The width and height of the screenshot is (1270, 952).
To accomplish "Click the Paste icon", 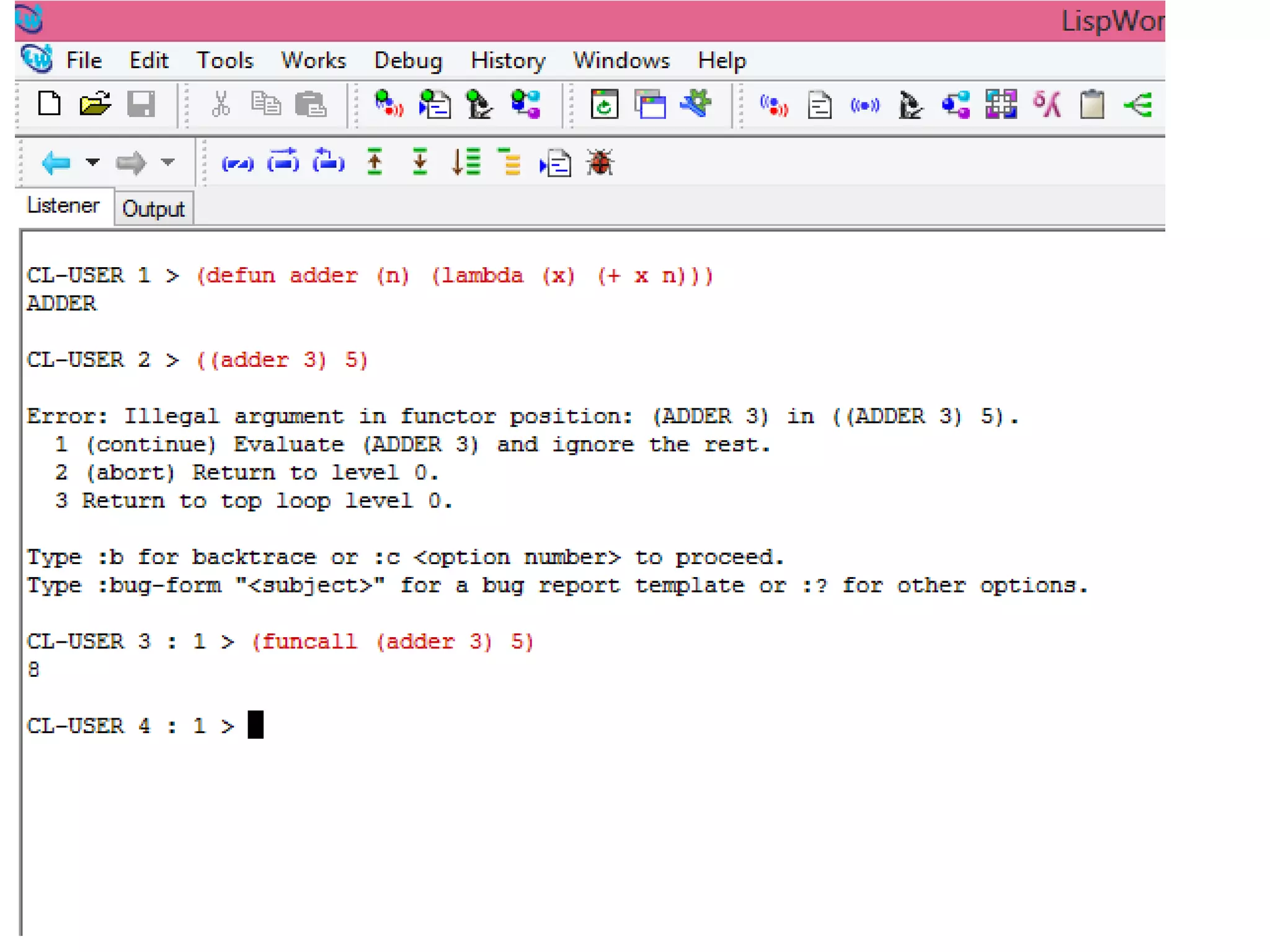I will click(311, 104).
